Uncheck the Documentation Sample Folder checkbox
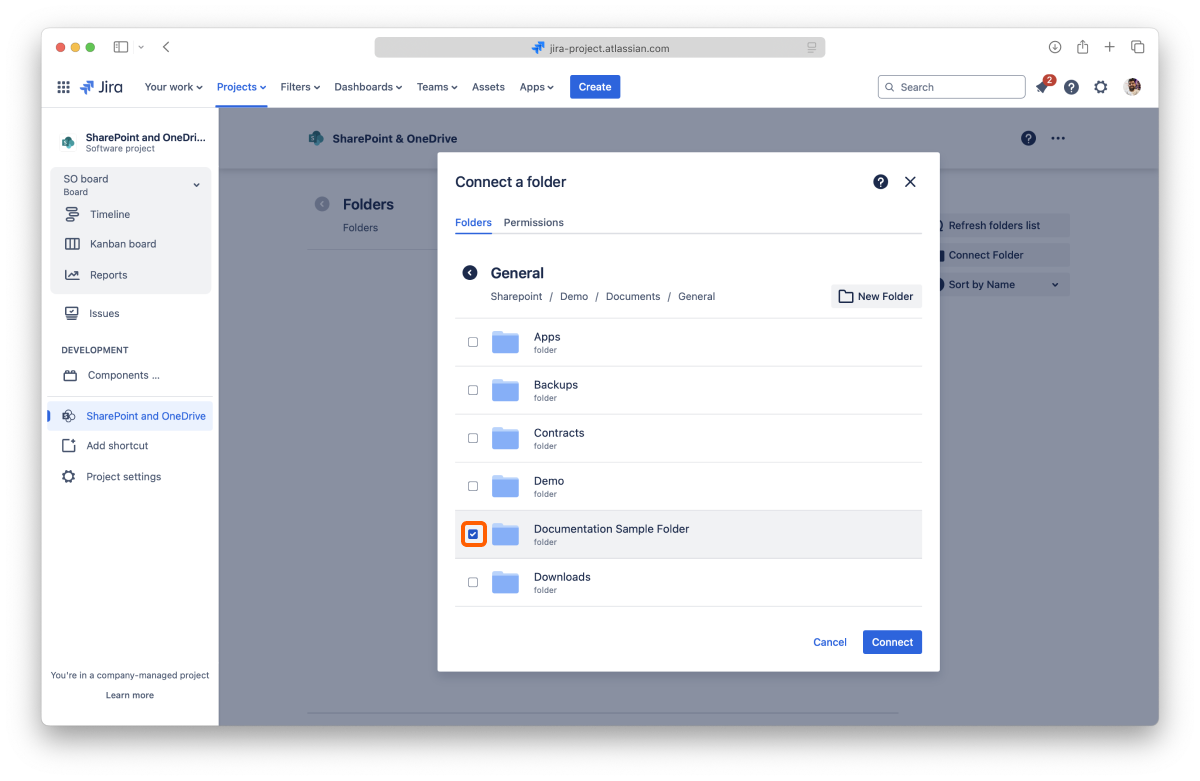This screenshot has width=1200, height=781. (x=473, y=535)
